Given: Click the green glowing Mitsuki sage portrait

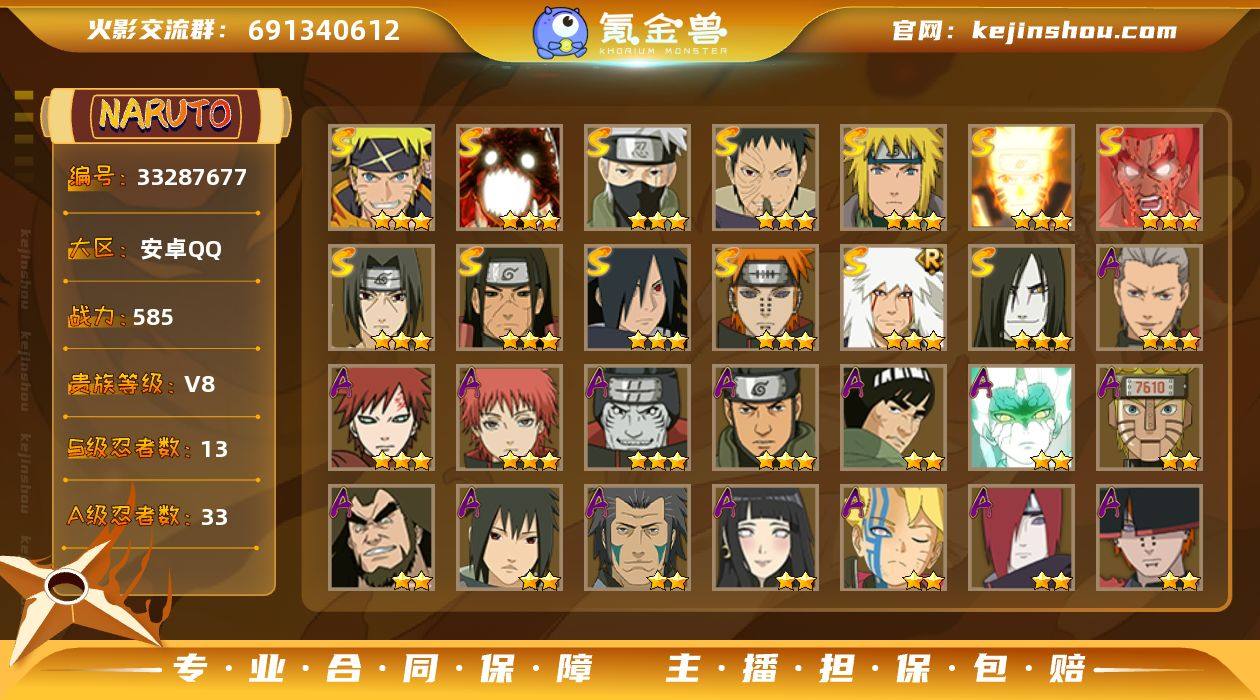Looking at the screenshot, I should 1021,417.
